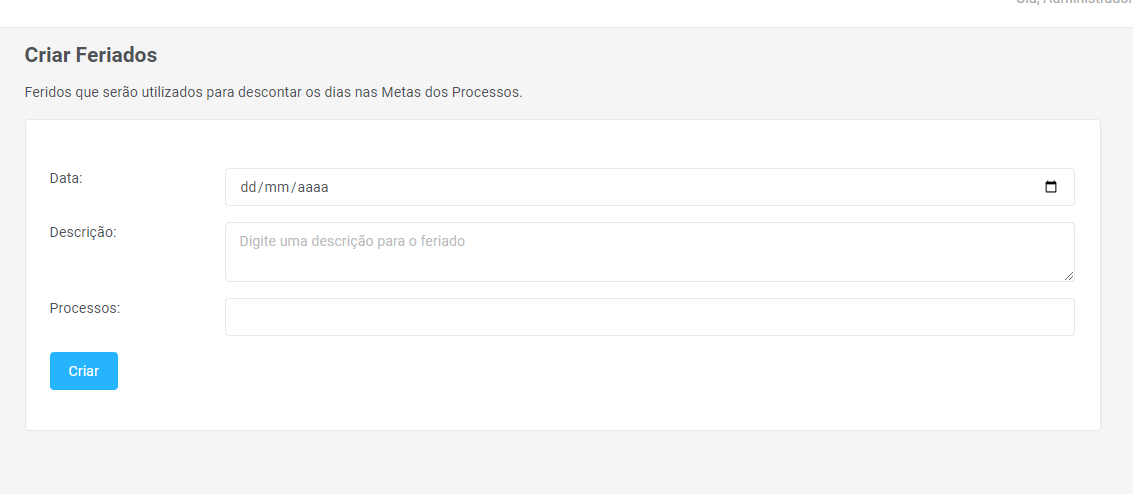Click the subtitle about Metas dos Processos

(273, 92)
